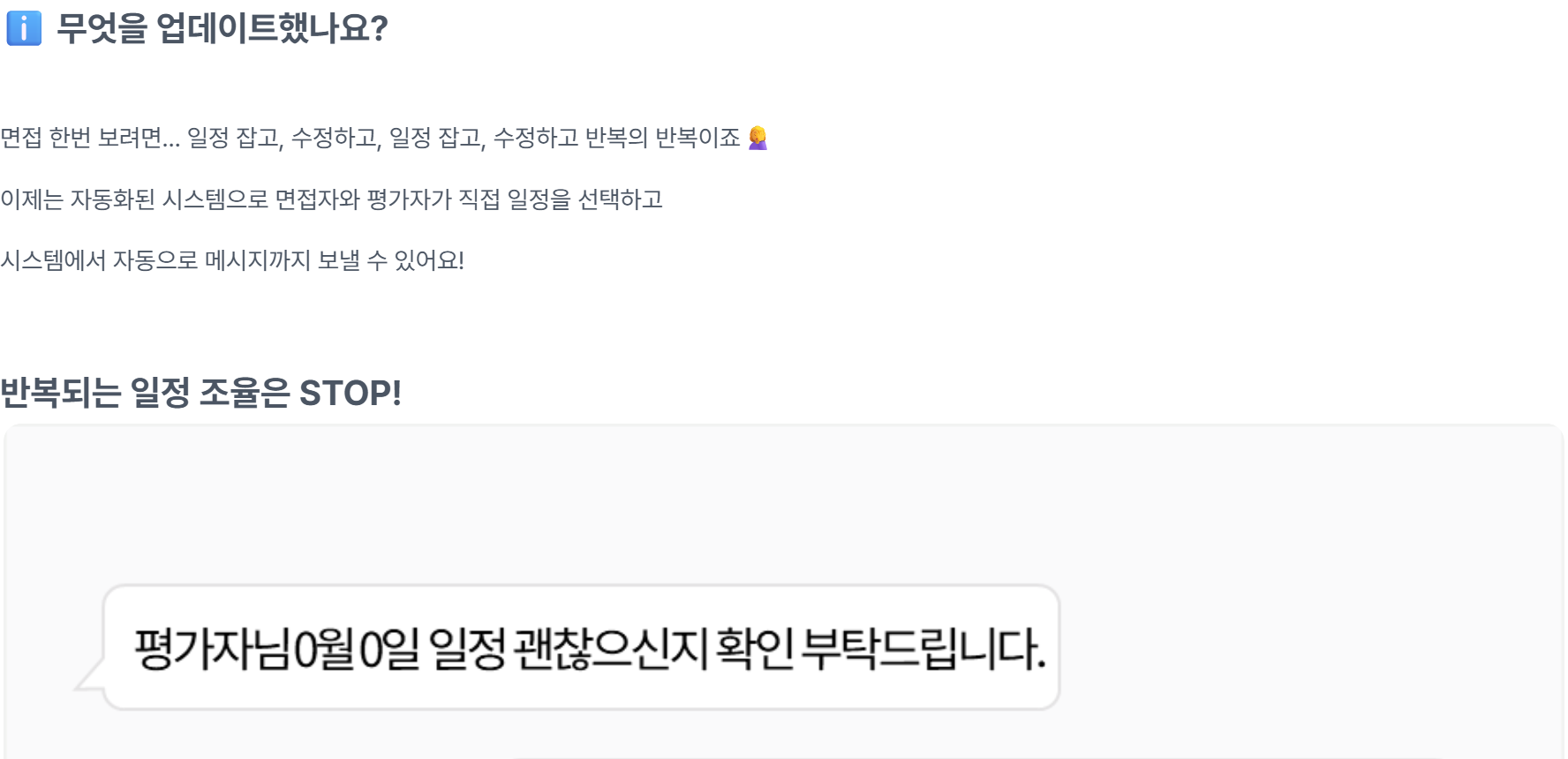The height and width of the screenshot is (759, 1568).
Task: Click the speech bubble tail pointer
Action: click(x=89, y=677)
